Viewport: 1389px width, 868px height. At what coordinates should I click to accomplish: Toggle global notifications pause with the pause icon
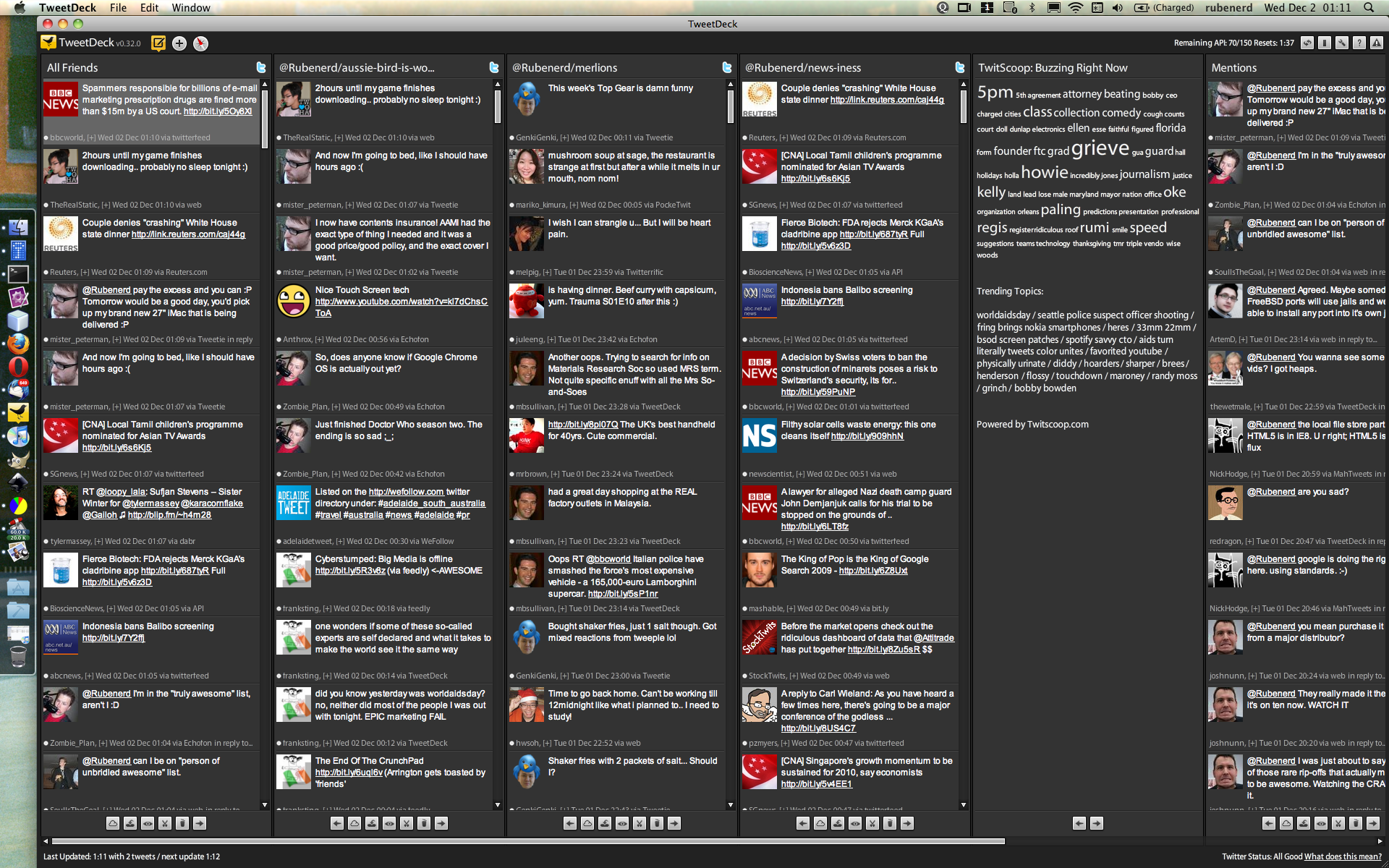pyautogui.click(x=1325, y=43)
